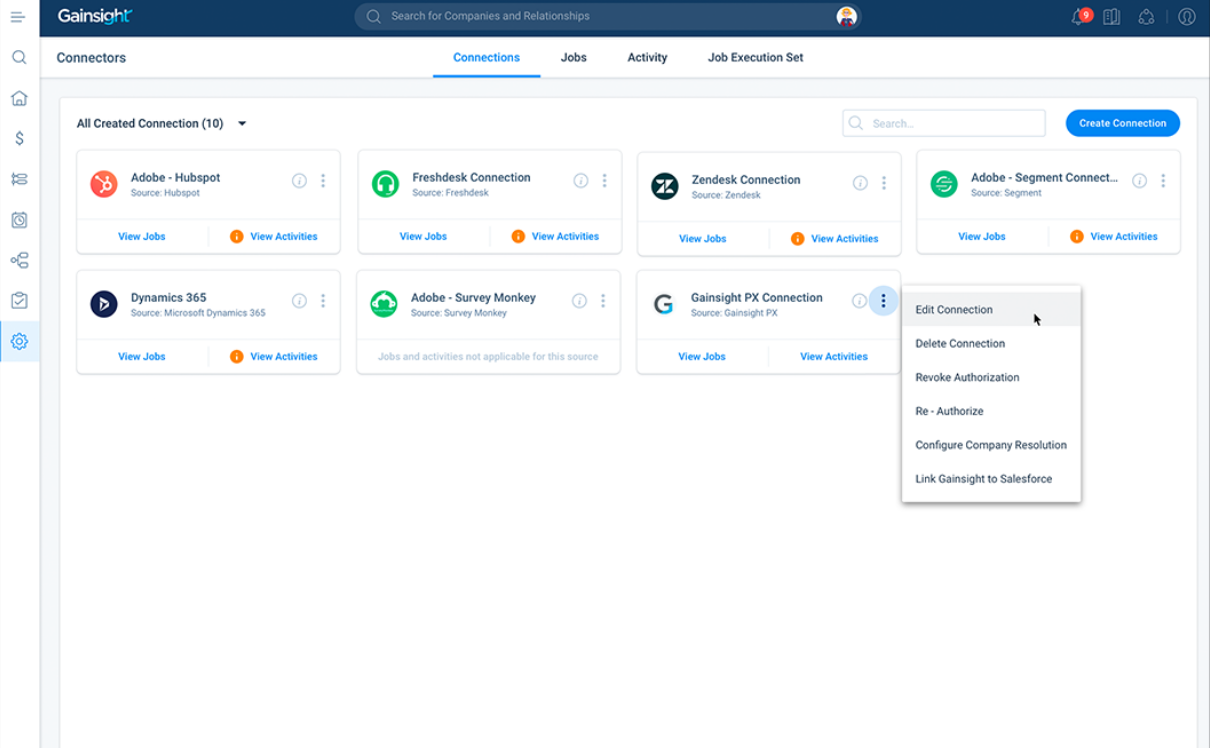This screenshot has height=748, width=1210.
Task: Focus the connections Search field
Action: click(944, 123)
